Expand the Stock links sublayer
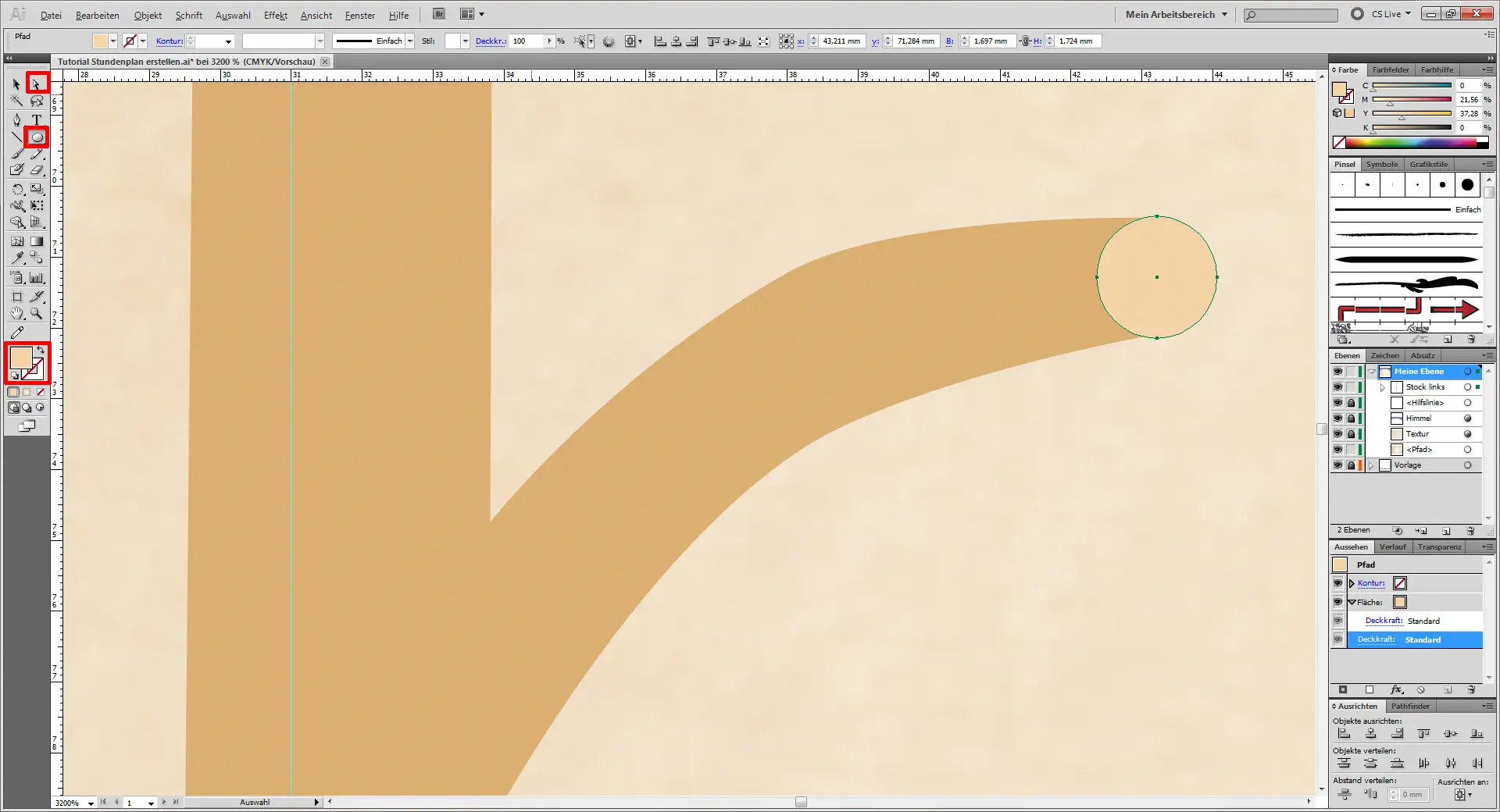Viewport: 1500px width, 812px height. coord(1382,387)
